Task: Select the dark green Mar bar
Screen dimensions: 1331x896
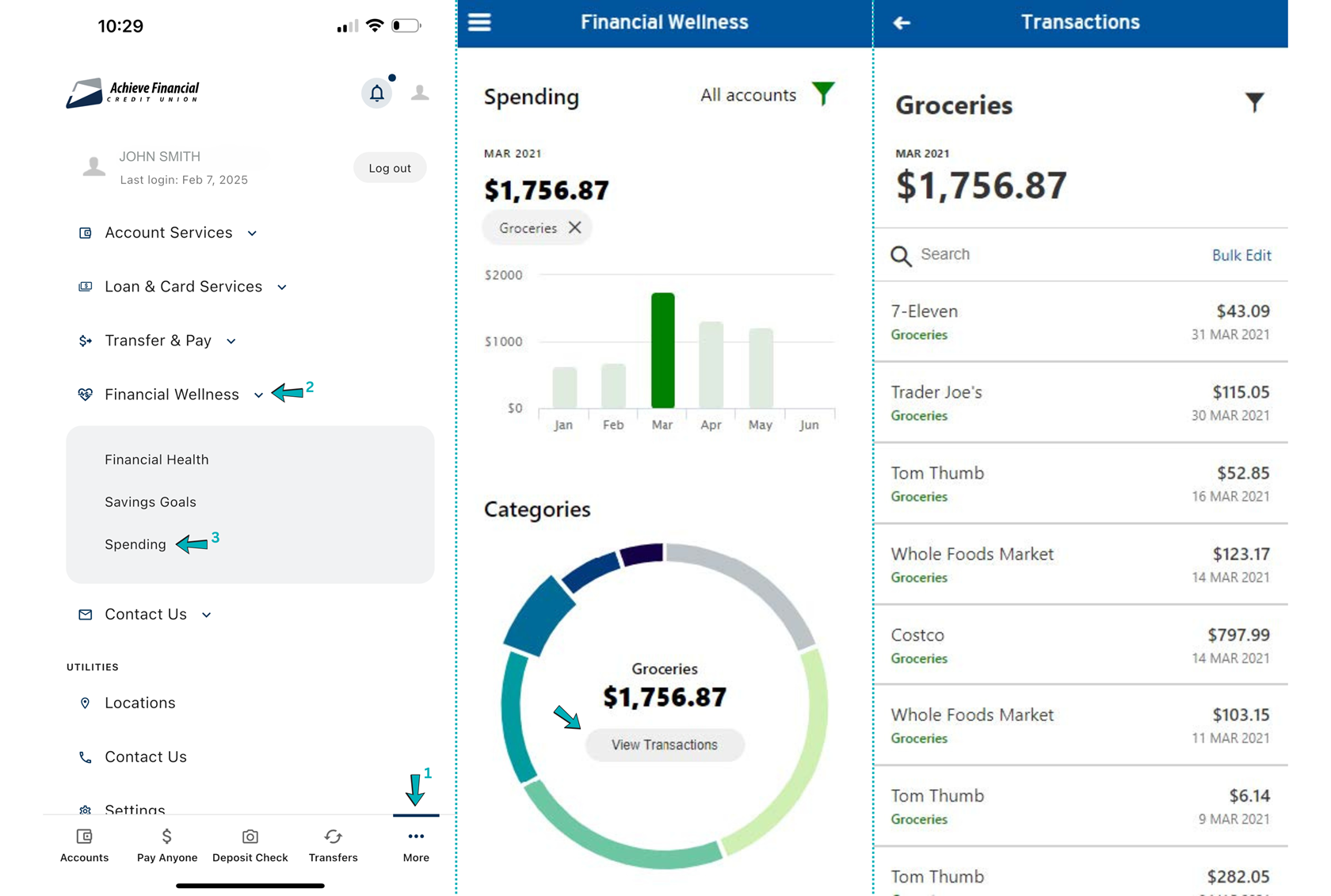Action: [x=663, y=351]
